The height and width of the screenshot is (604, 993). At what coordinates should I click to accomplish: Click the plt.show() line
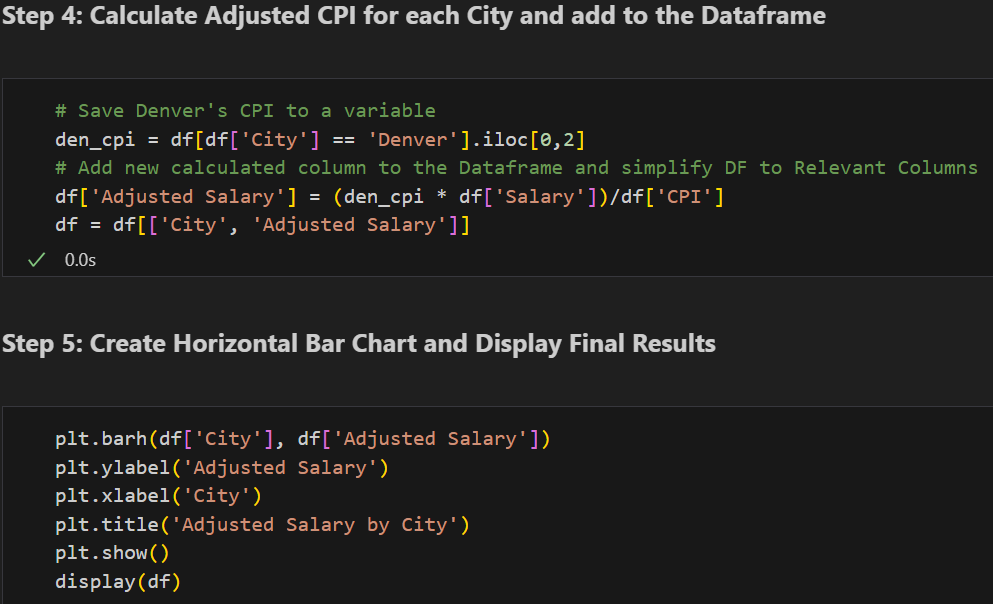[112, 553]
